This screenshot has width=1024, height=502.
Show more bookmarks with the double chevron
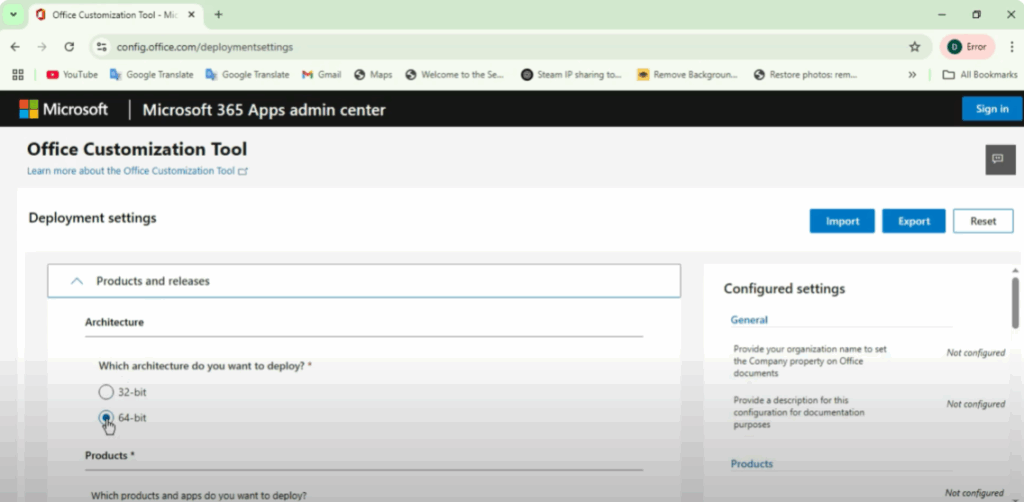point(912,74)
